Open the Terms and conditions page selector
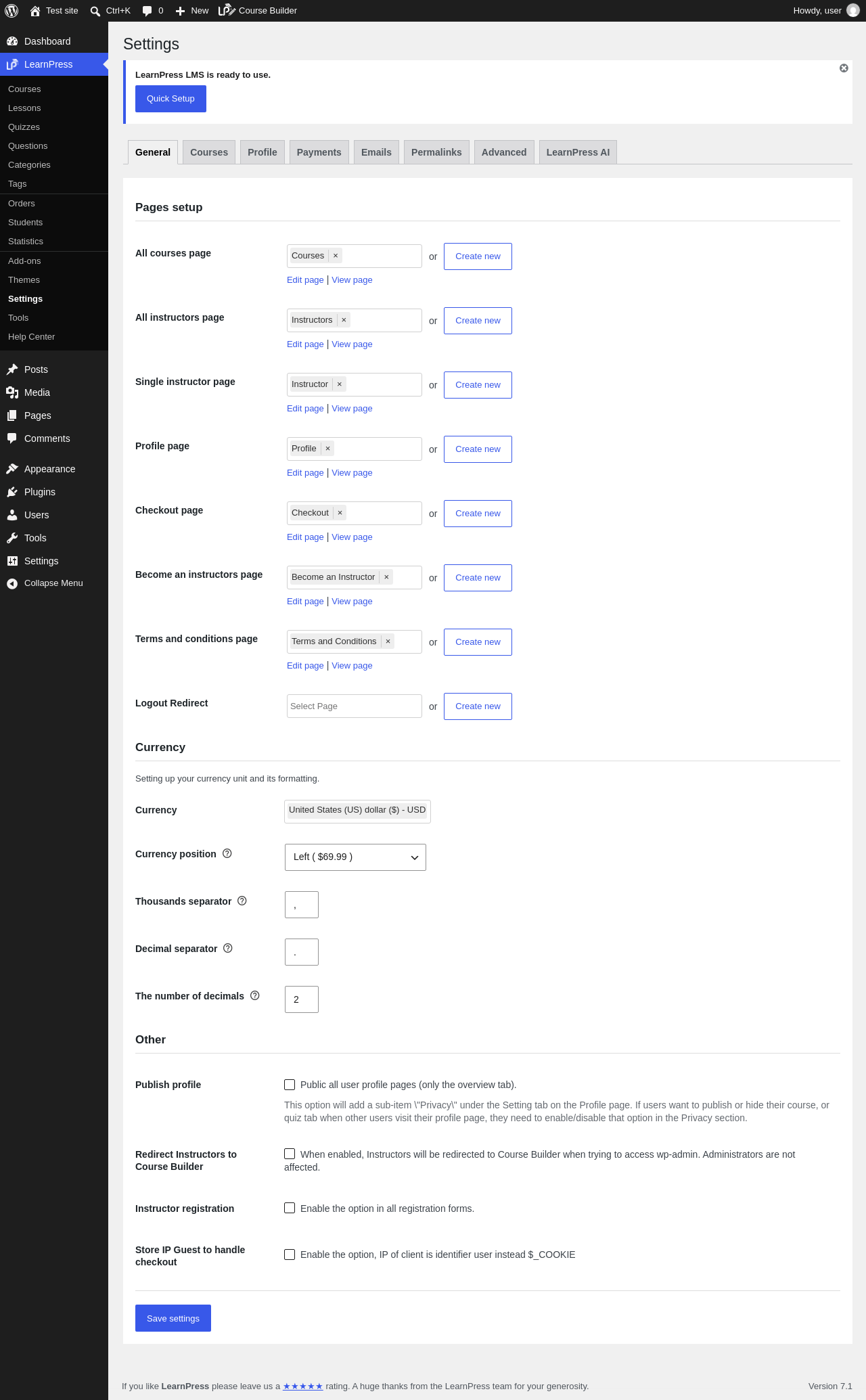866x1400 pixels. pyautogui.click(x=355, y=642)
